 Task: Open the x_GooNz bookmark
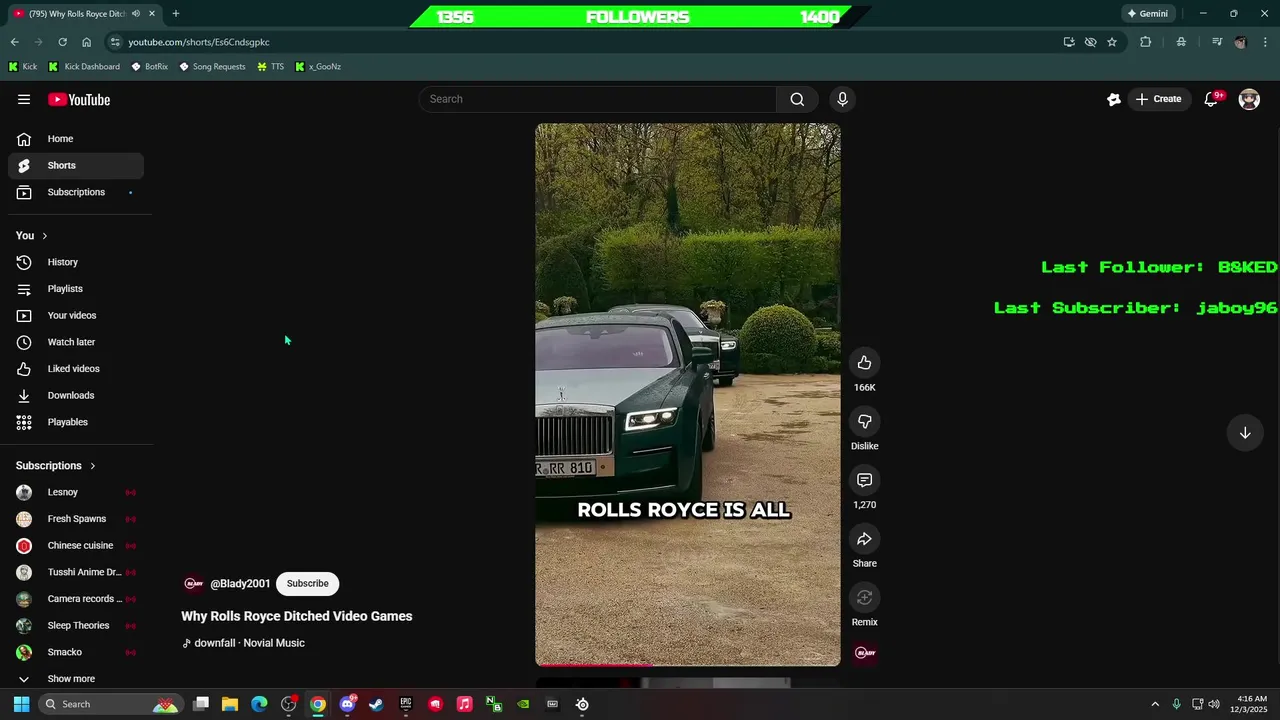tap(318, 67)
